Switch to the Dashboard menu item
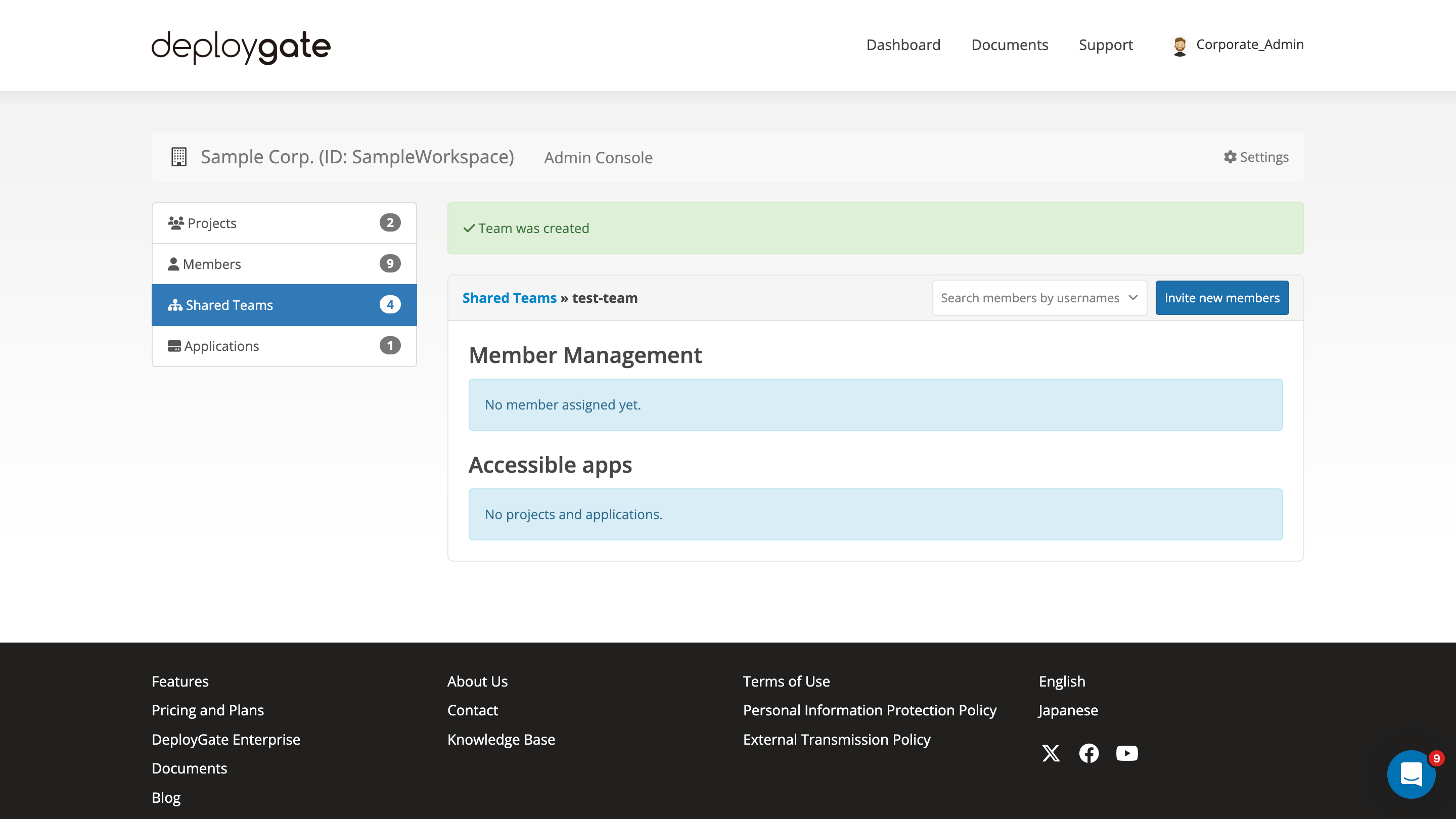This screenshot has width=1456, height=819. pos(902,44)
